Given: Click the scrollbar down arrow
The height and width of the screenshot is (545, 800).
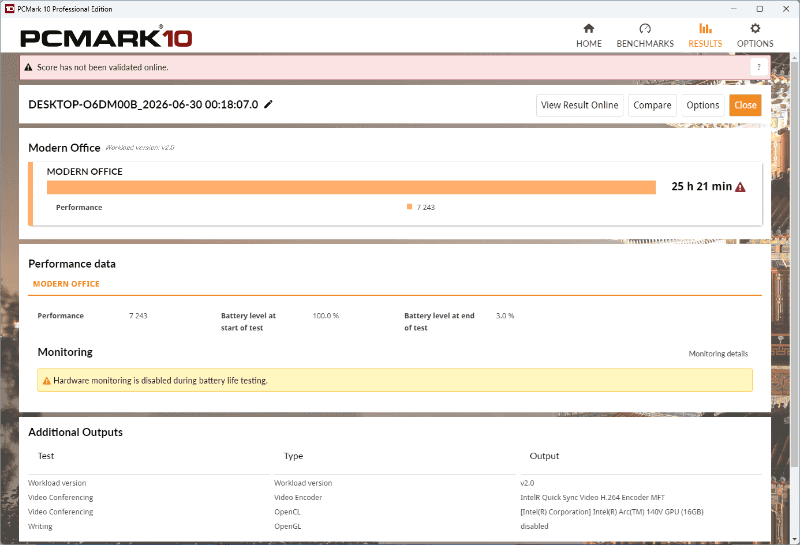Looking at the screenshot, I should click(x=795, y=539).
